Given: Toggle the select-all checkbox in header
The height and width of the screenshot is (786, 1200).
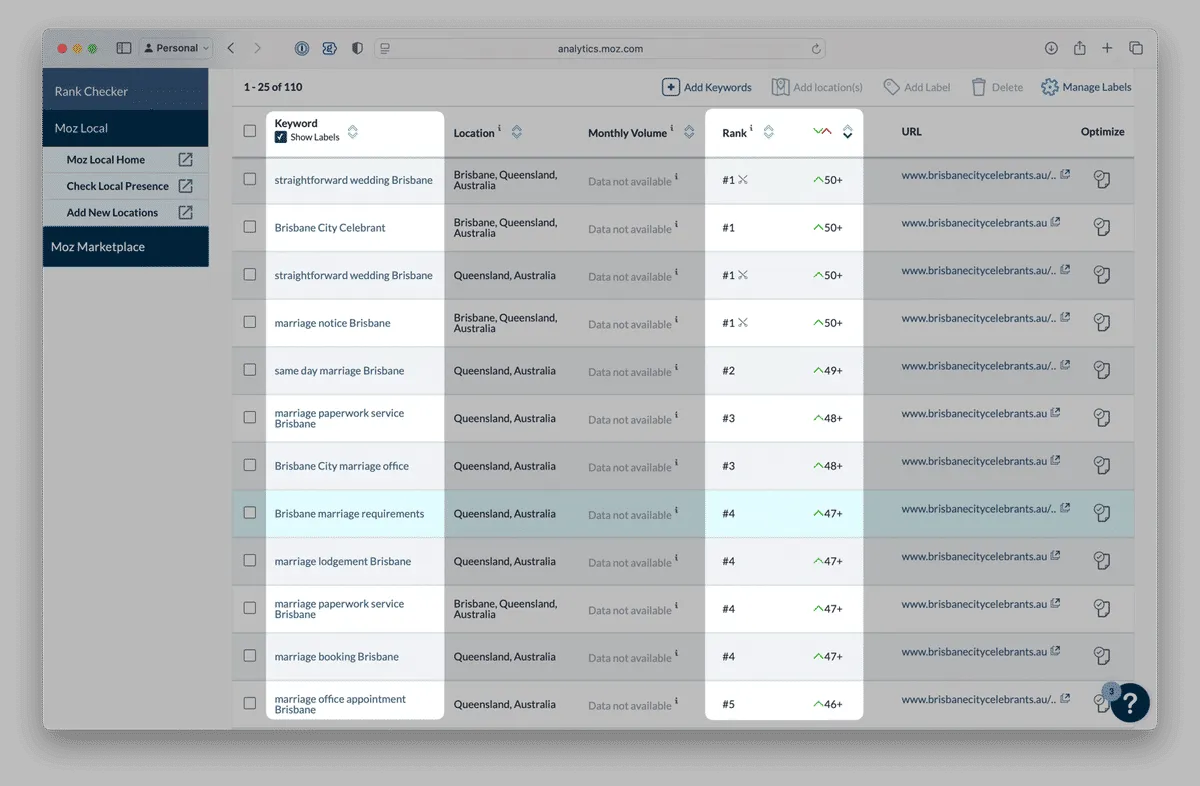Looking at the screenshot, I should coord(250,130).
